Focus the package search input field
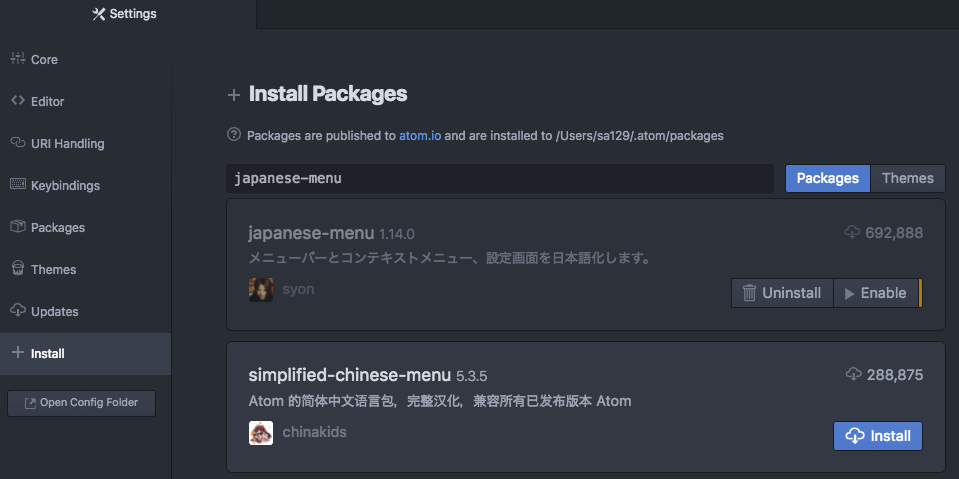 (500, 179)
